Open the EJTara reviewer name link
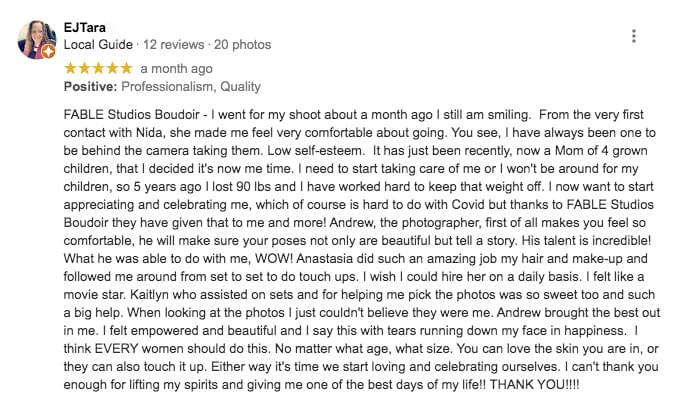This screenshot has width=676, height=396. point(84,28)
